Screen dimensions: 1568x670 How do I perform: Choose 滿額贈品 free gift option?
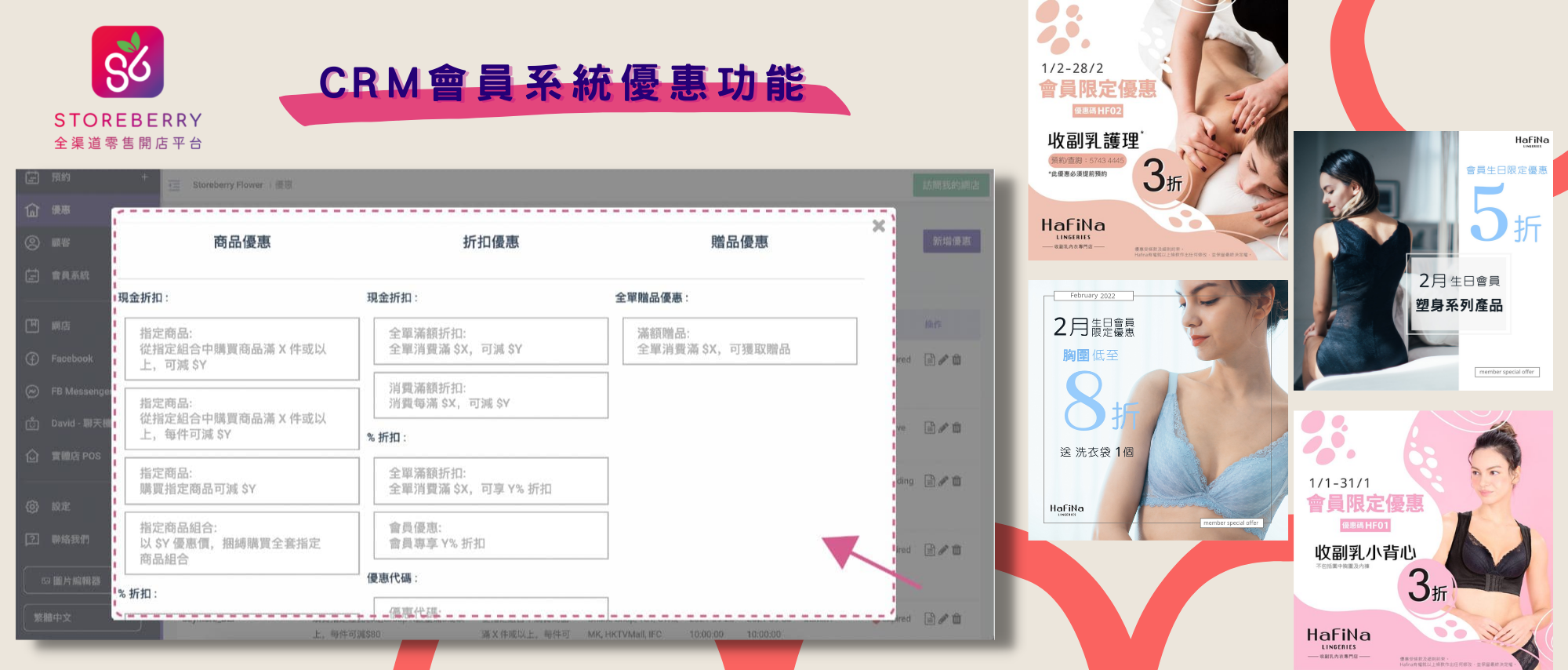pyautogui.click(x=739, y=341)
